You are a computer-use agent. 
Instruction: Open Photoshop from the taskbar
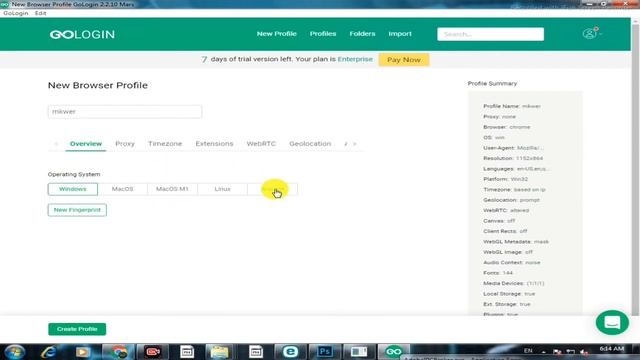click(324, 352)
